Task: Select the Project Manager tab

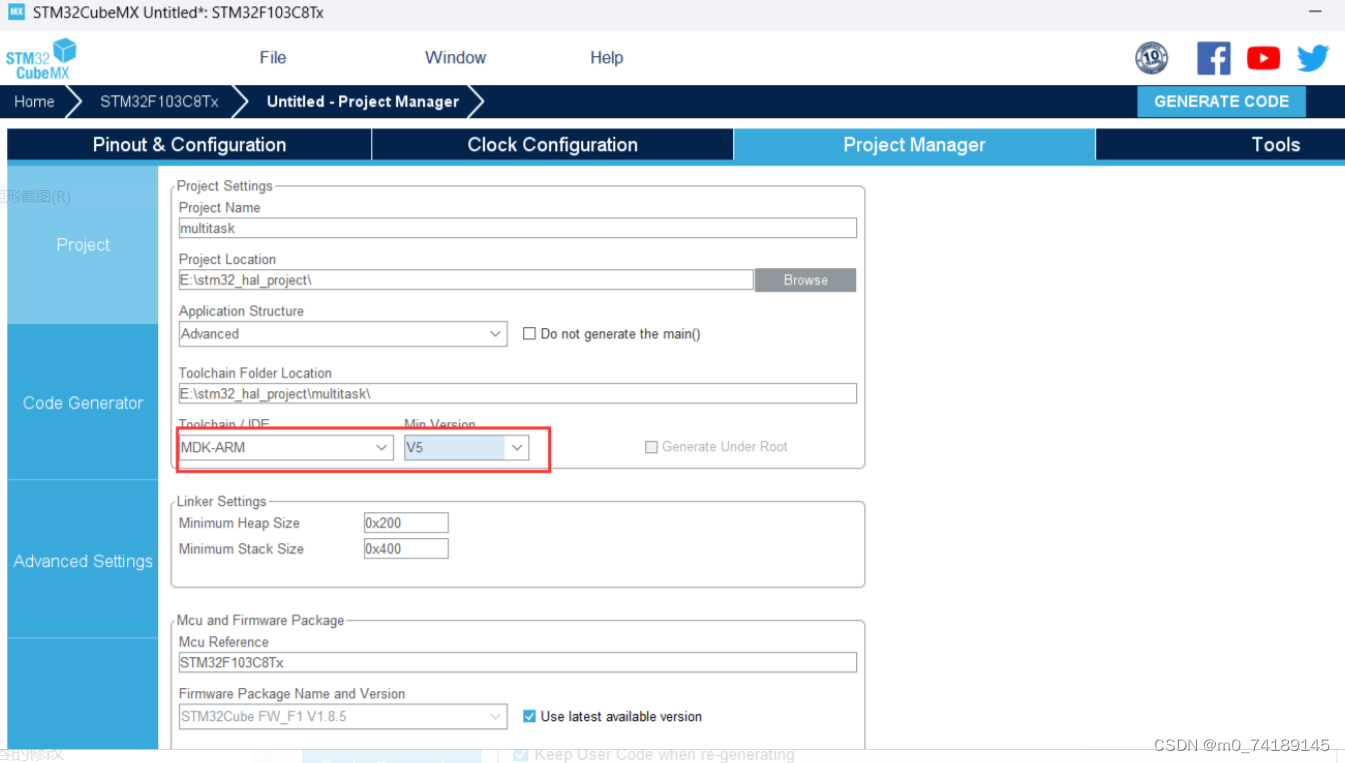Action: pos(915,145)
